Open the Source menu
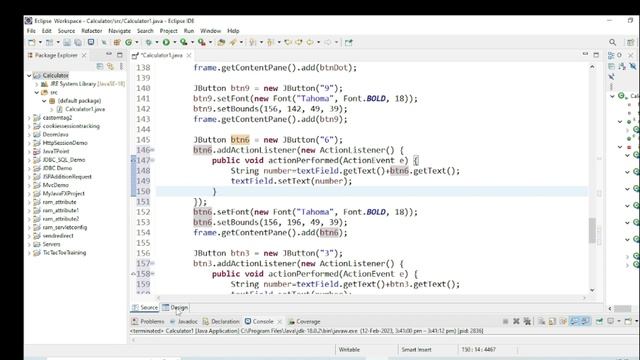 point(66,31)
